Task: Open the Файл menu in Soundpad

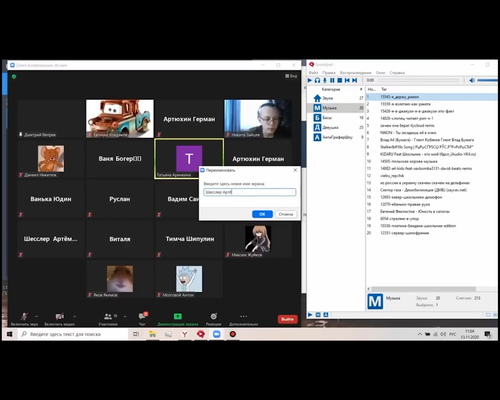Action: (313, 73)
